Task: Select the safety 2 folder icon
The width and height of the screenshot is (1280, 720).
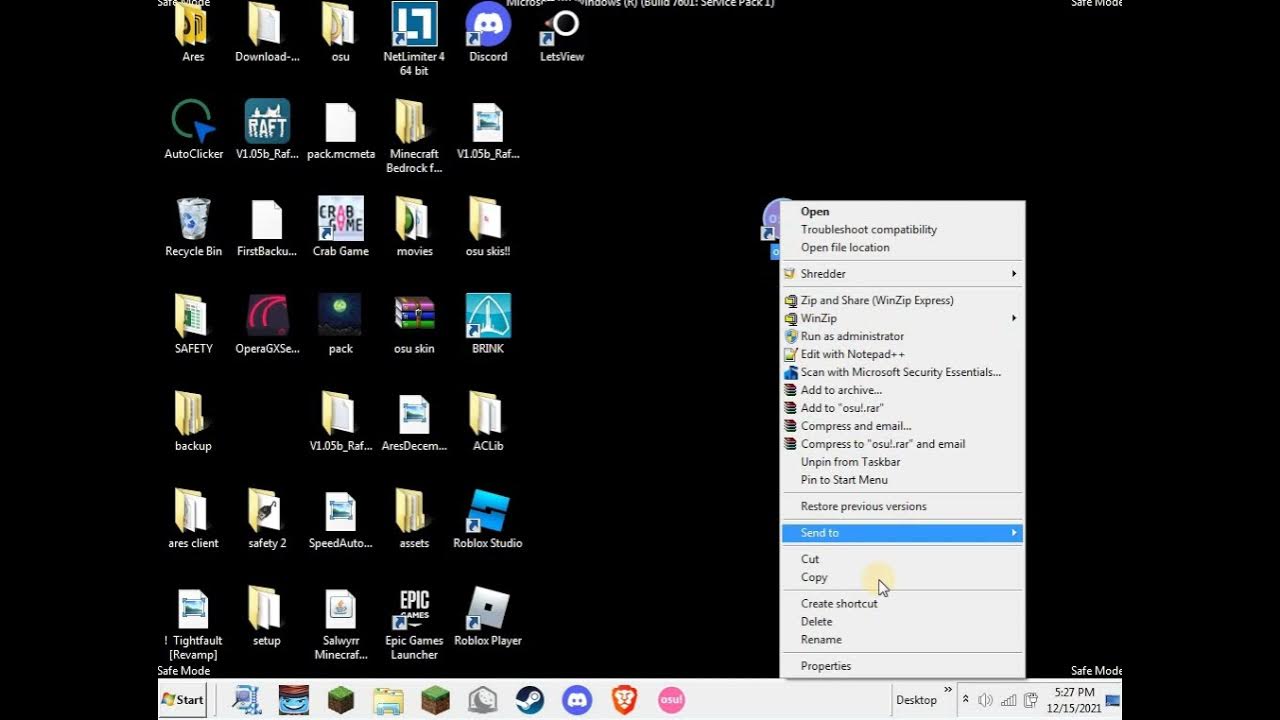Action: (x=267, y=519)
